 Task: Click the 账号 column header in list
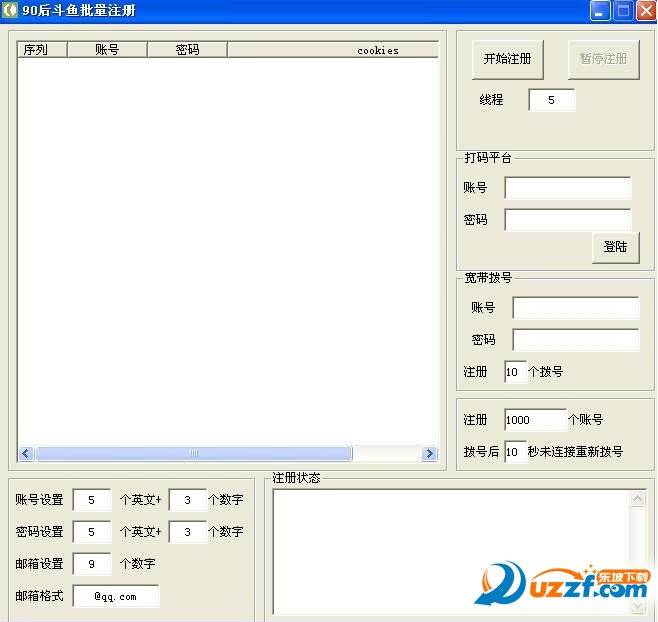107,50
